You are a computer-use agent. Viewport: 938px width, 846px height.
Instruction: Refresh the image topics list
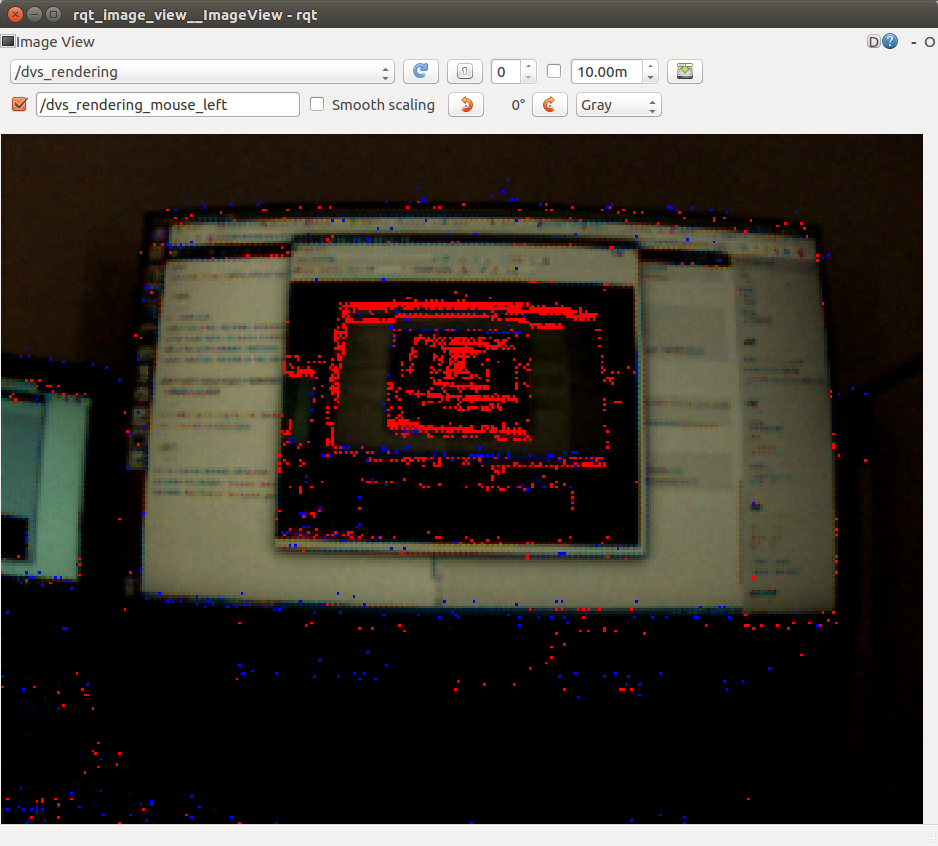(x=421, y=72)
